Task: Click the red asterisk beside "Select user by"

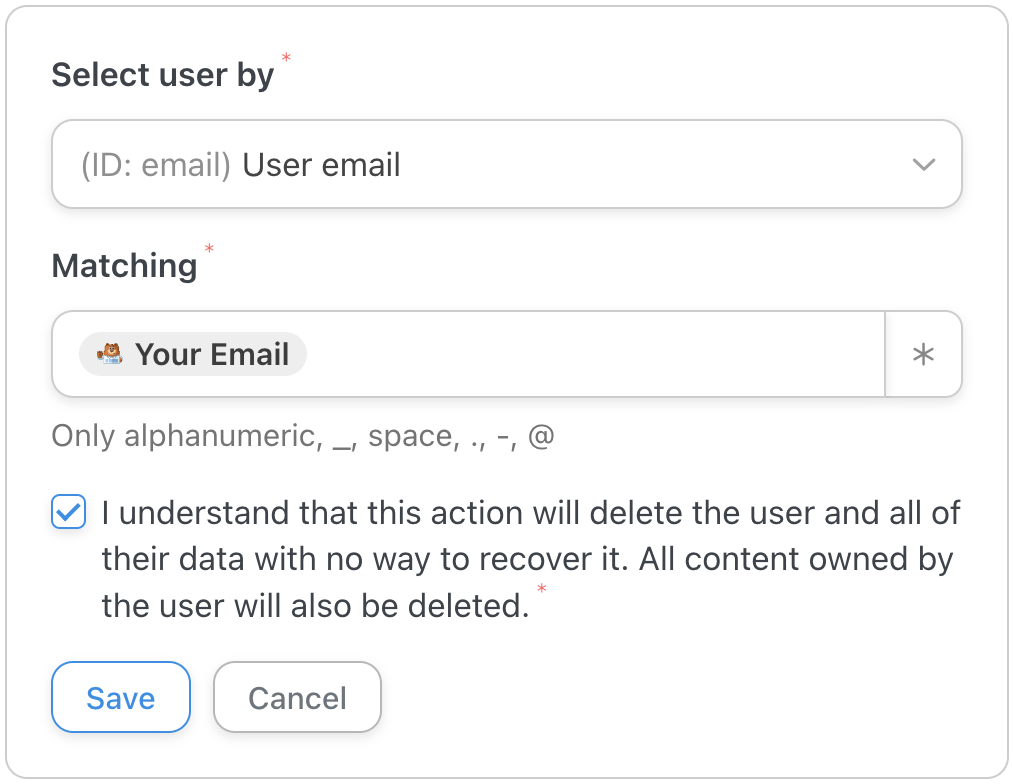Action: (x=286, y=58)
